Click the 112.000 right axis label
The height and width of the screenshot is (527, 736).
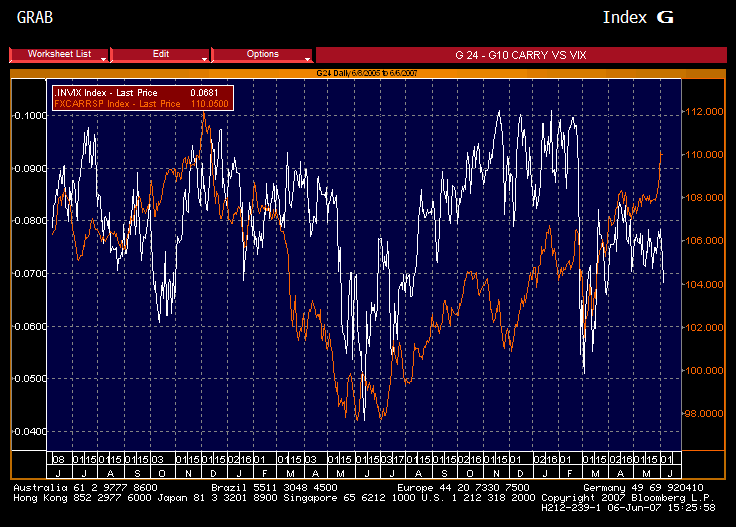[x=705, y=112]
